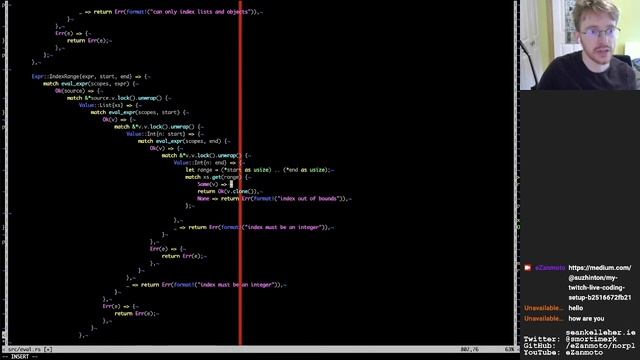The width and height of the screenshot is (640, 360).
Task: Click the src/eval.rs [+] status bar filename
Action: pos(30,349)
